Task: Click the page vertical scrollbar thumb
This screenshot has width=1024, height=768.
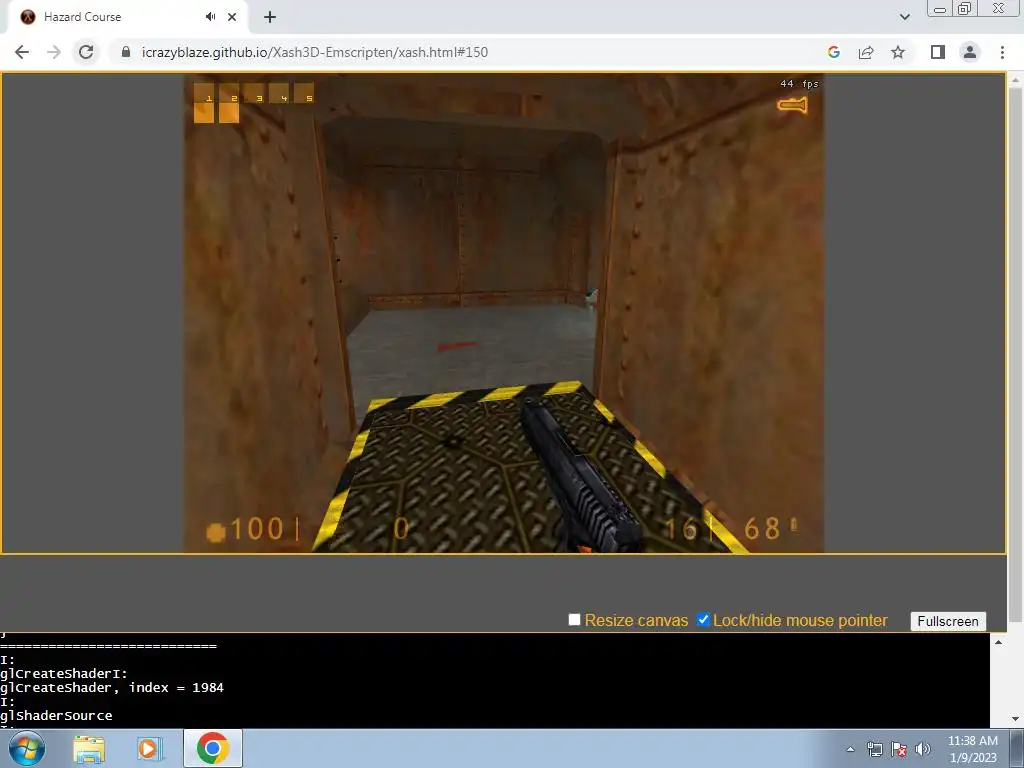Action: (x=1015, y=353)
